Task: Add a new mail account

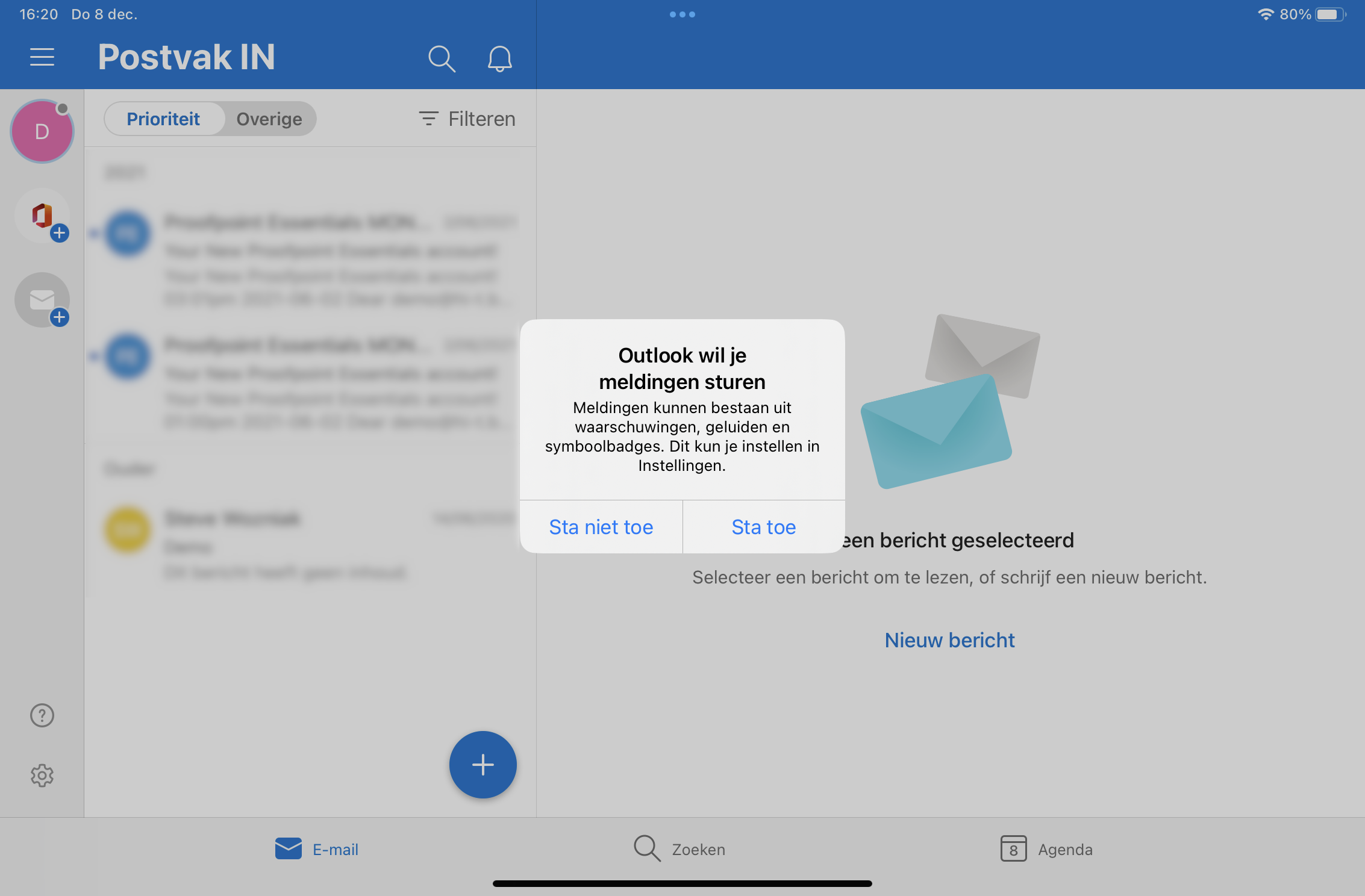Action: (42, 300)
